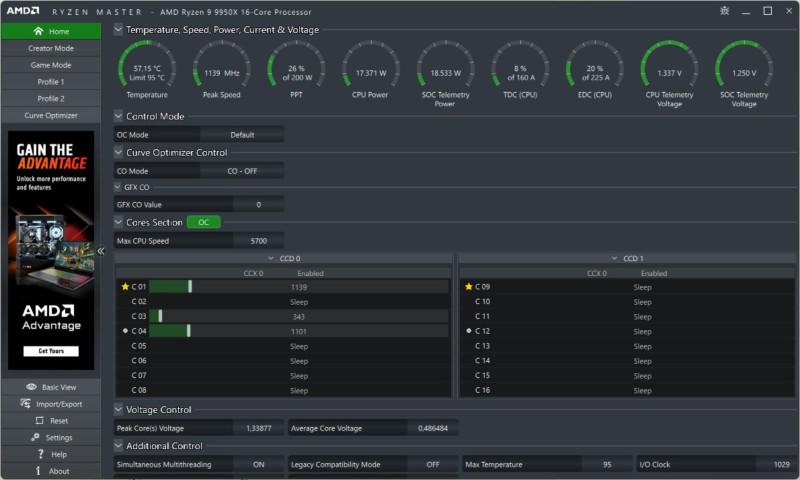Collapse the Additional Control section
Image resolution: width=800 pixels, height=480 pixels.
pyautogui.click(x=118, y=445)
